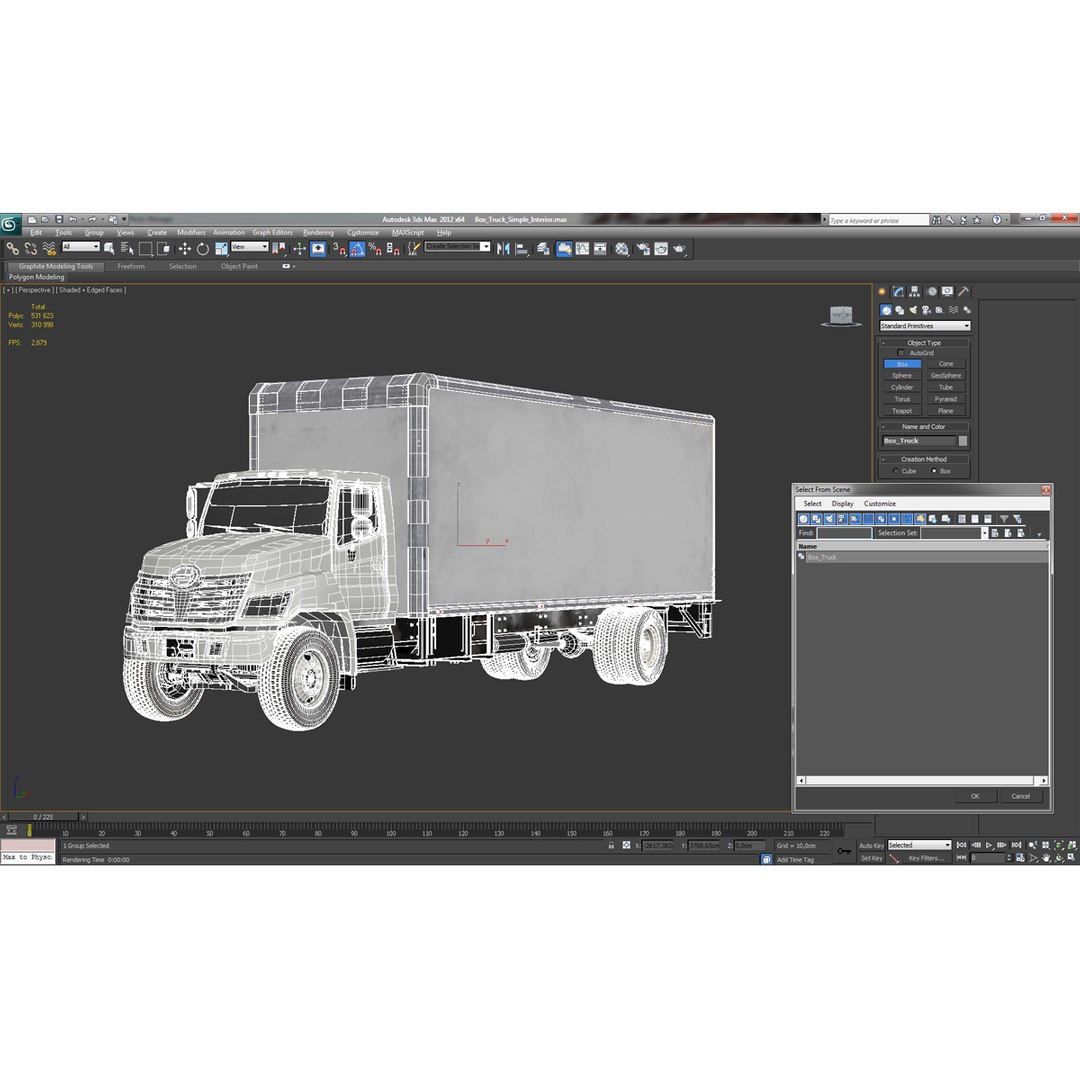This screenshot has width=1080, height=1080.
Task: Click the object color swatch beside Box_Truck
Action: [x=963, y=441]
